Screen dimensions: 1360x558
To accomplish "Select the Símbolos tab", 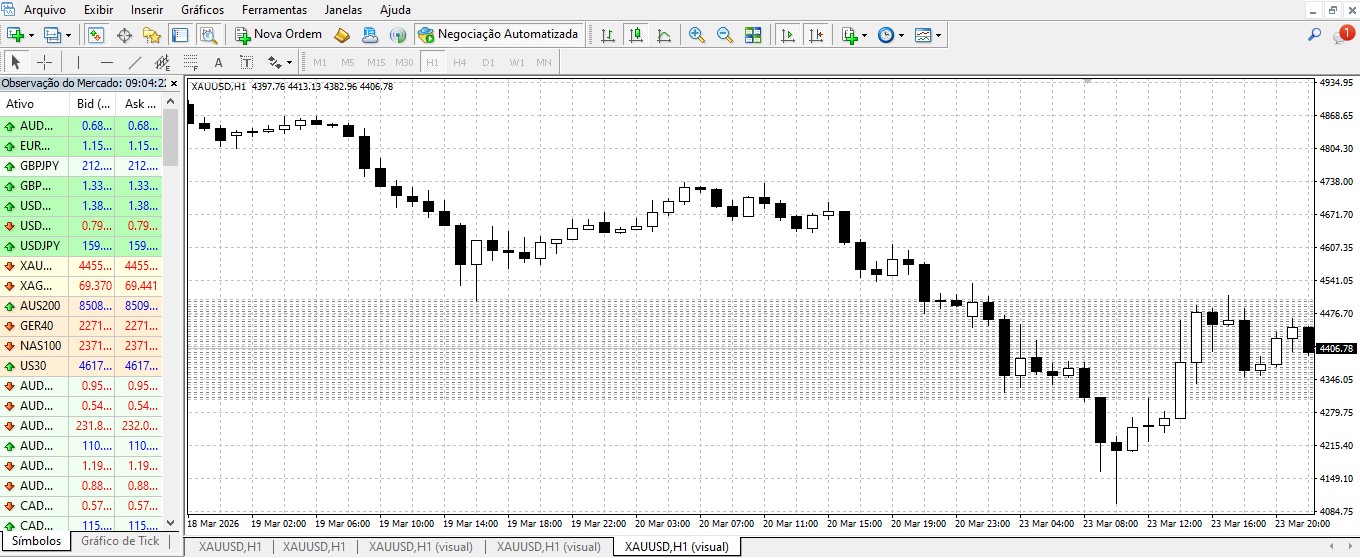I will 36,541.
